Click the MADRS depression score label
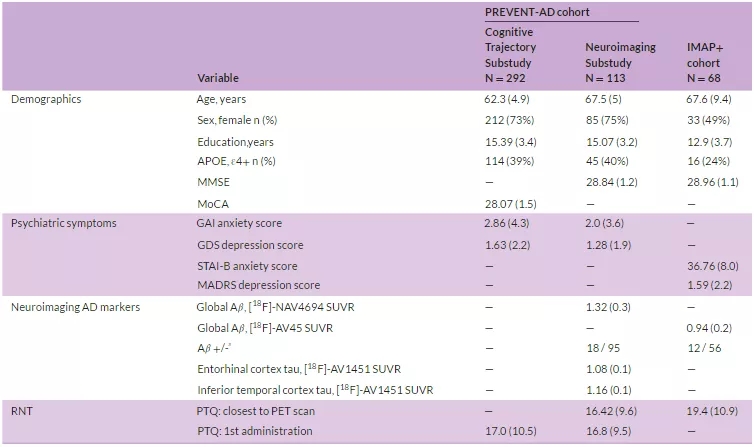The height and width of the screenshot is (447, 754). click(258, 285)
